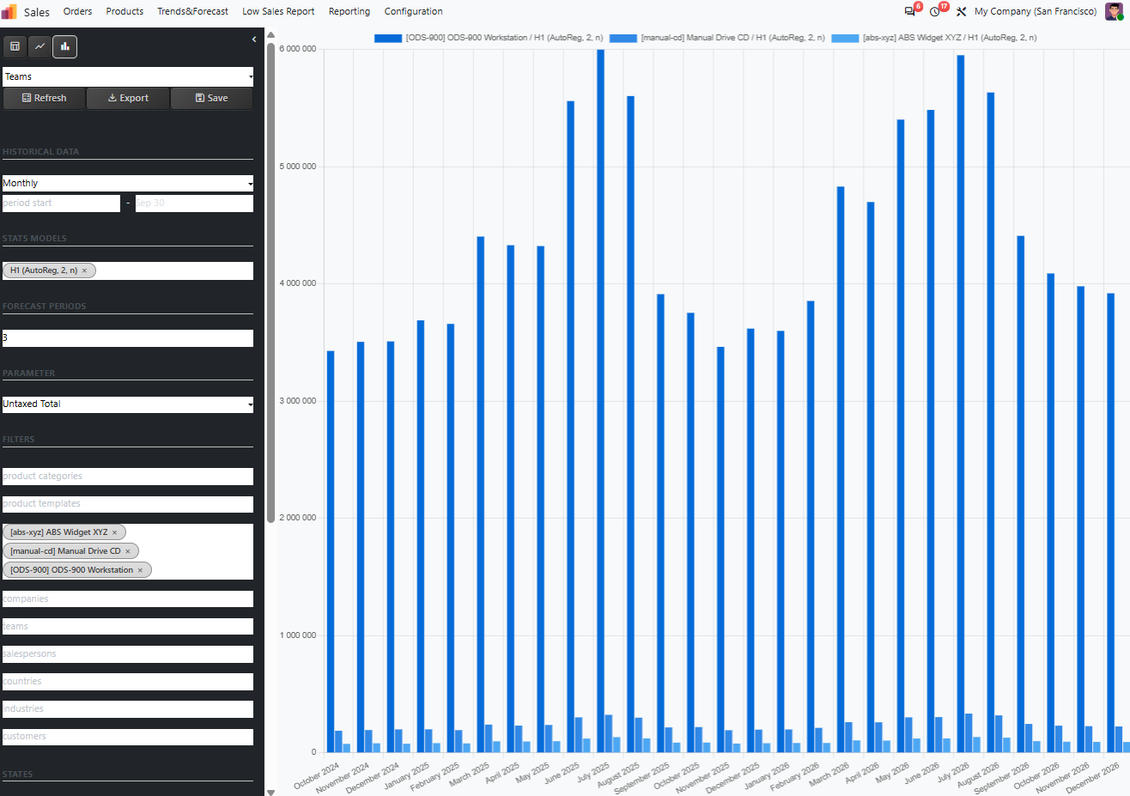1130x796 pixels.
Task: Click the July 2026 ODS-900 bar
Action: coord(961,403)
